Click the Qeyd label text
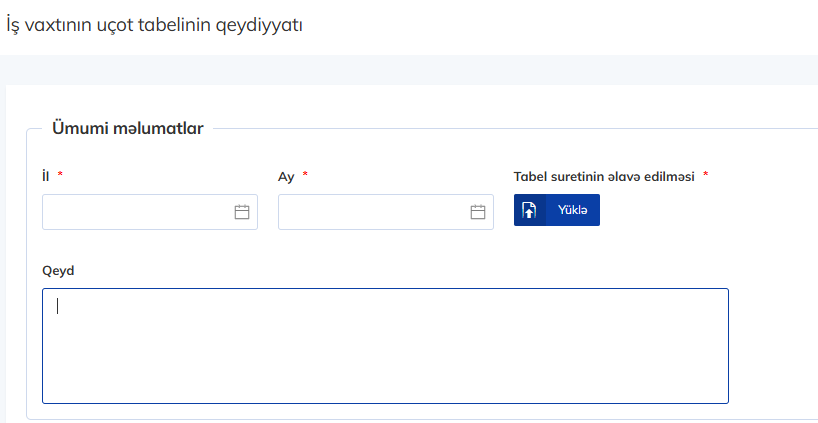 58,270
